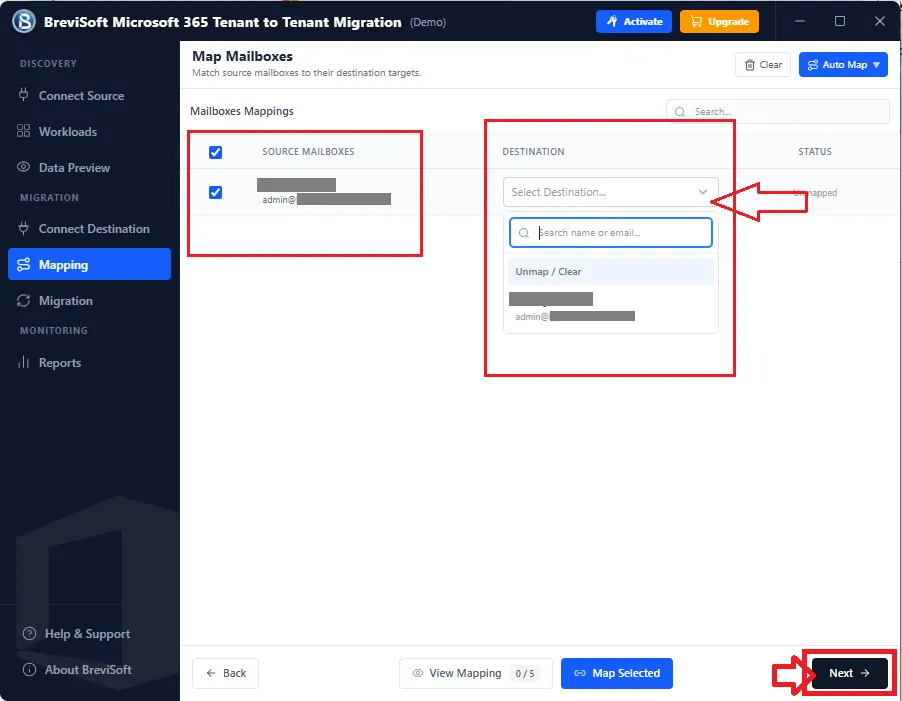Screen dimensions: 902x701
Task: Click the Migration sync icon
Action: 23,301
